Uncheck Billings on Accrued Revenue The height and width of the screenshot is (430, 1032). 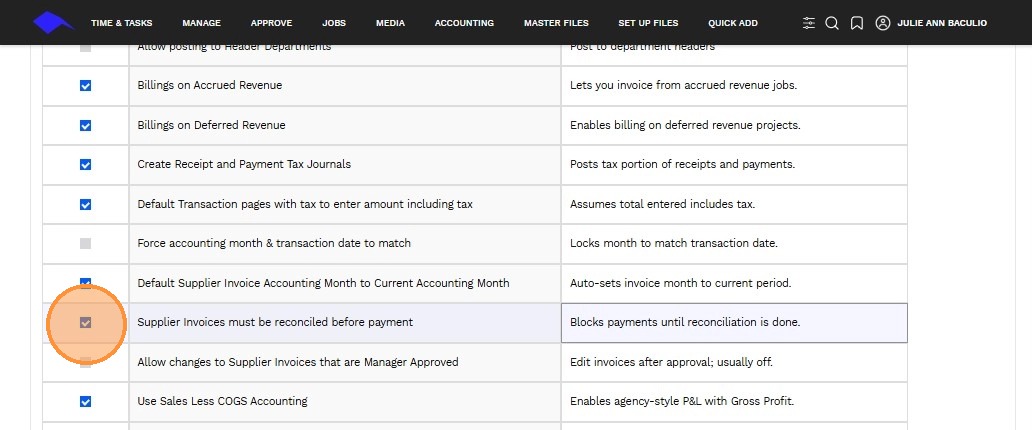(x=85, y=86)
